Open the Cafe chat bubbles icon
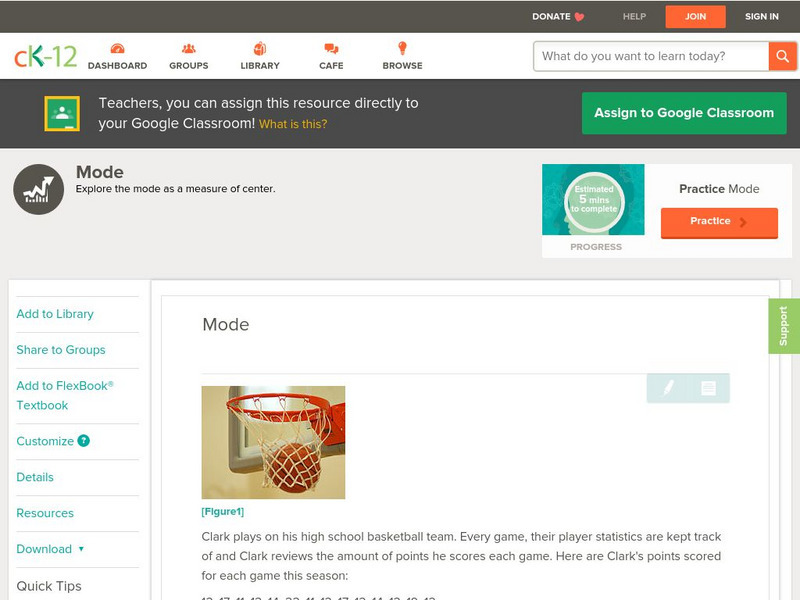Image resolution: width=800 pixels, height=600 pixels. pos(331,48)
